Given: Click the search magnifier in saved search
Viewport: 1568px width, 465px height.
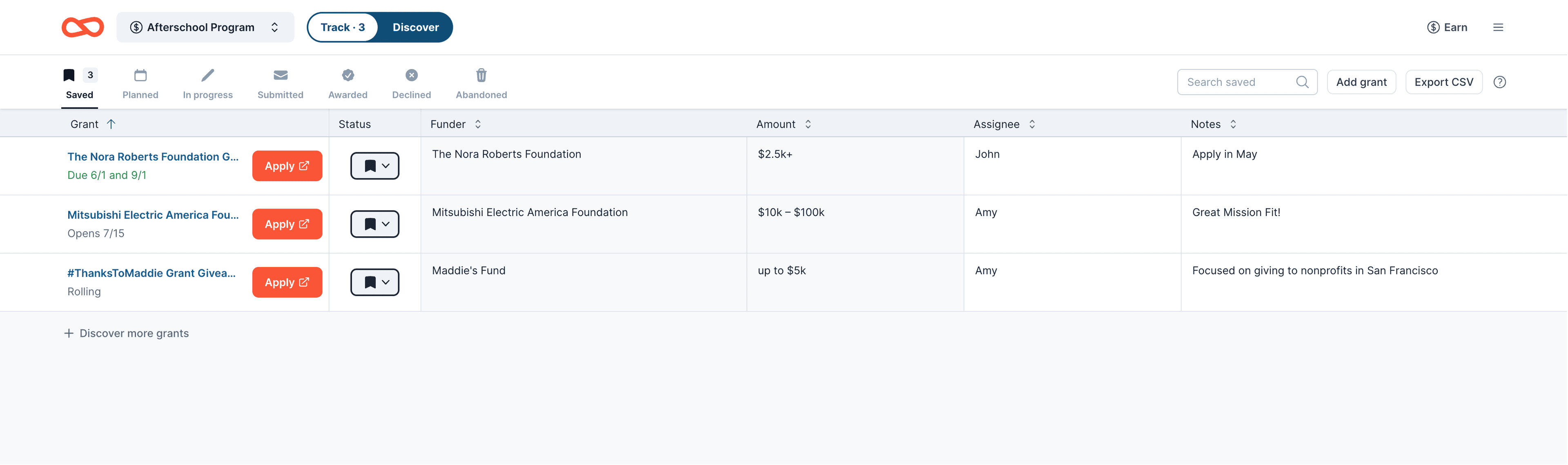Looking at the screenshot, I should tap(1303, 82).
